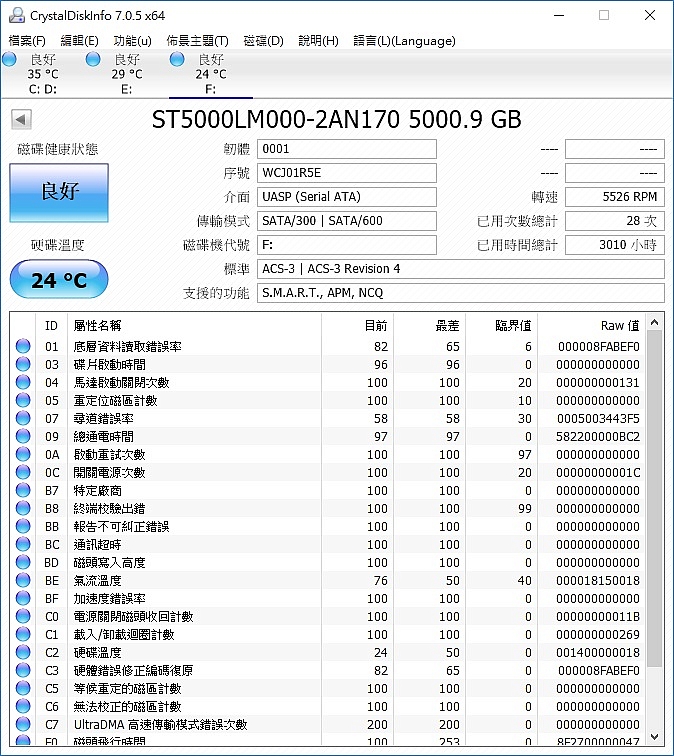Click the status circle for attribute B8

[x=23, y=508]
